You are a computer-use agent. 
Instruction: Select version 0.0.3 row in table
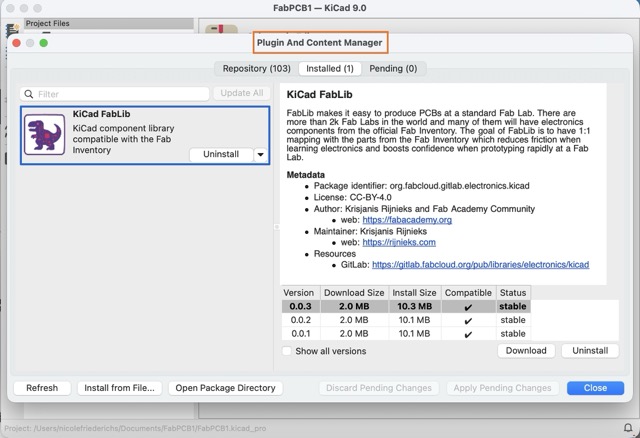point(406,307)
